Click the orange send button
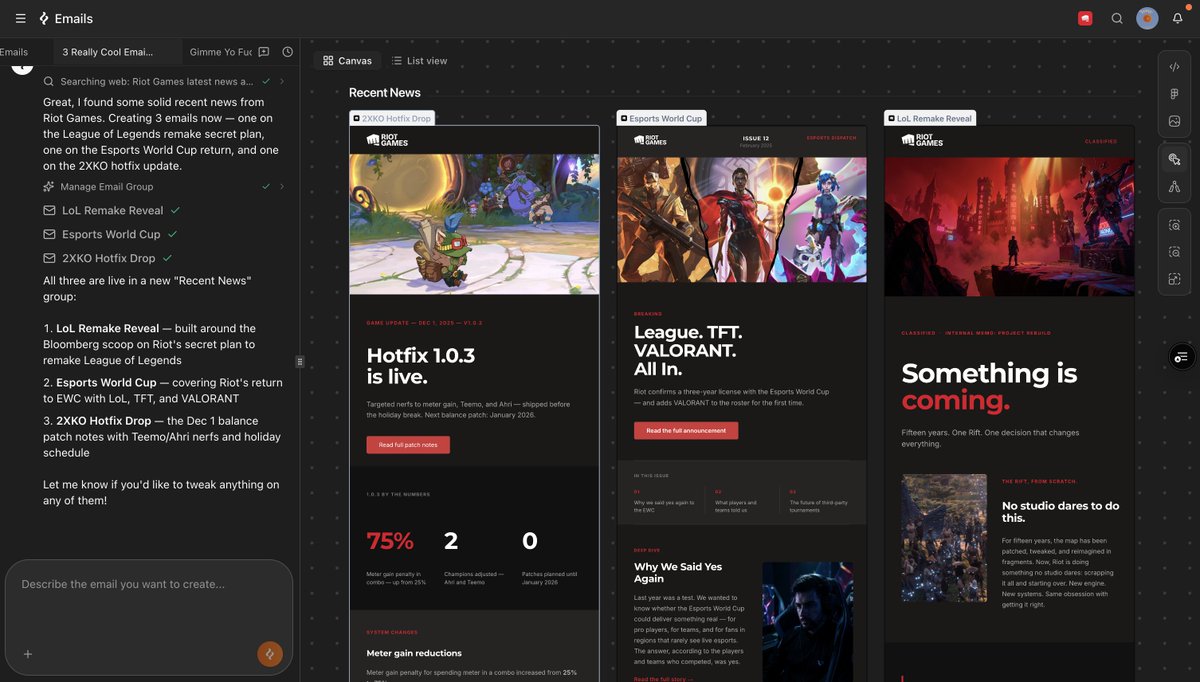 point(270,654)
